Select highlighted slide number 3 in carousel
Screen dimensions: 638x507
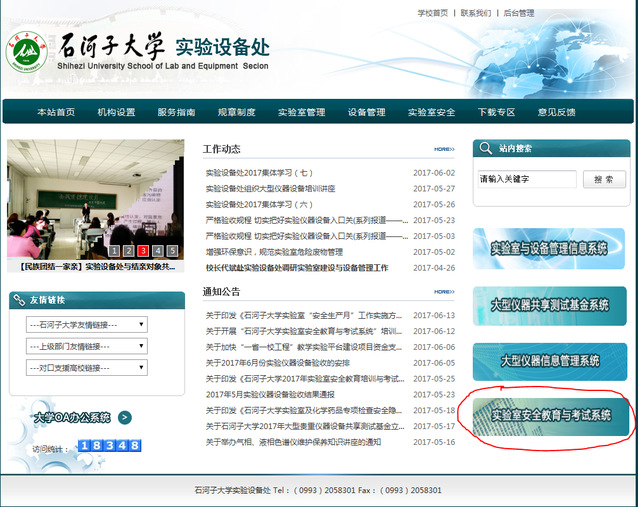point(143,251)
